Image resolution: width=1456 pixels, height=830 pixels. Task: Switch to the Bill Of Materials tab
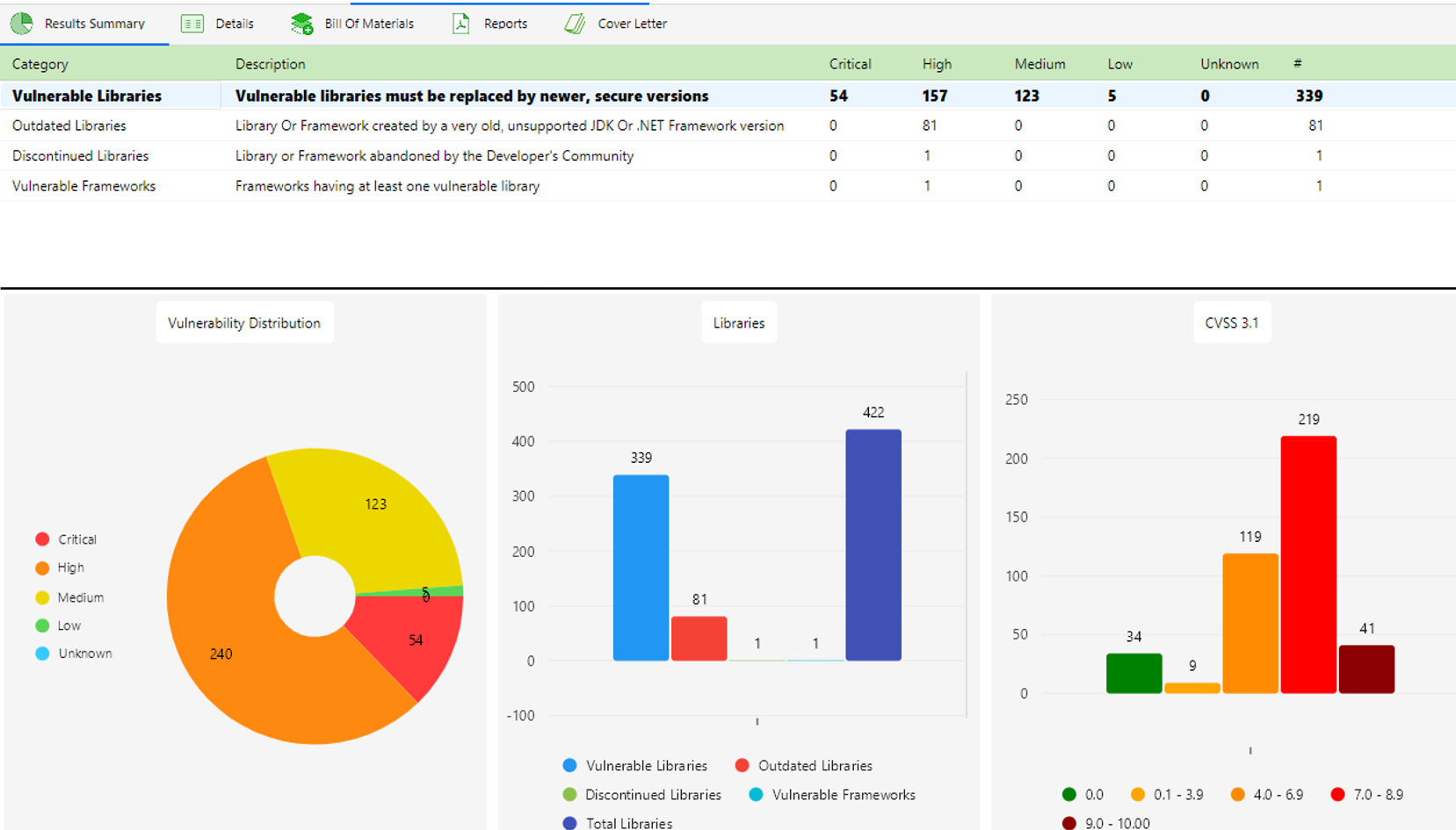368,24
